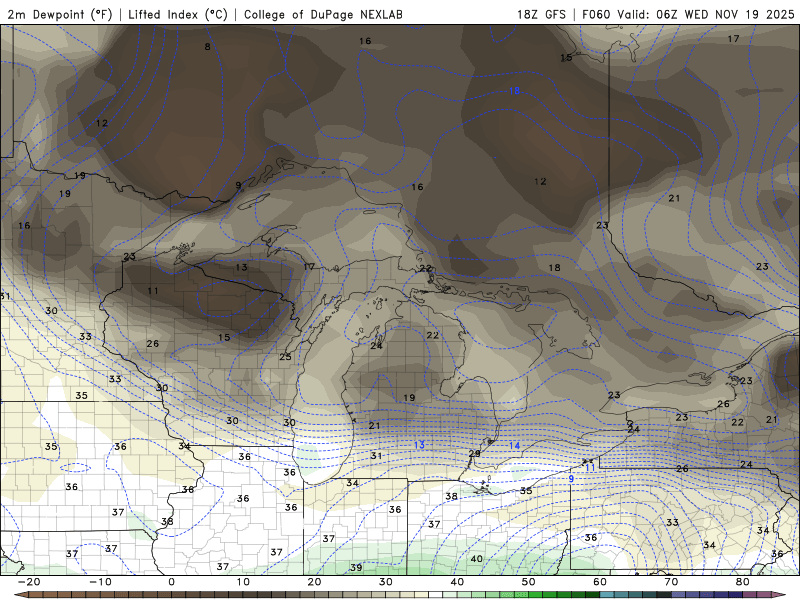Click the purple colorbar segment beneath 80
The width and height of the screenshot is (800, 600).
pos(750,595)
